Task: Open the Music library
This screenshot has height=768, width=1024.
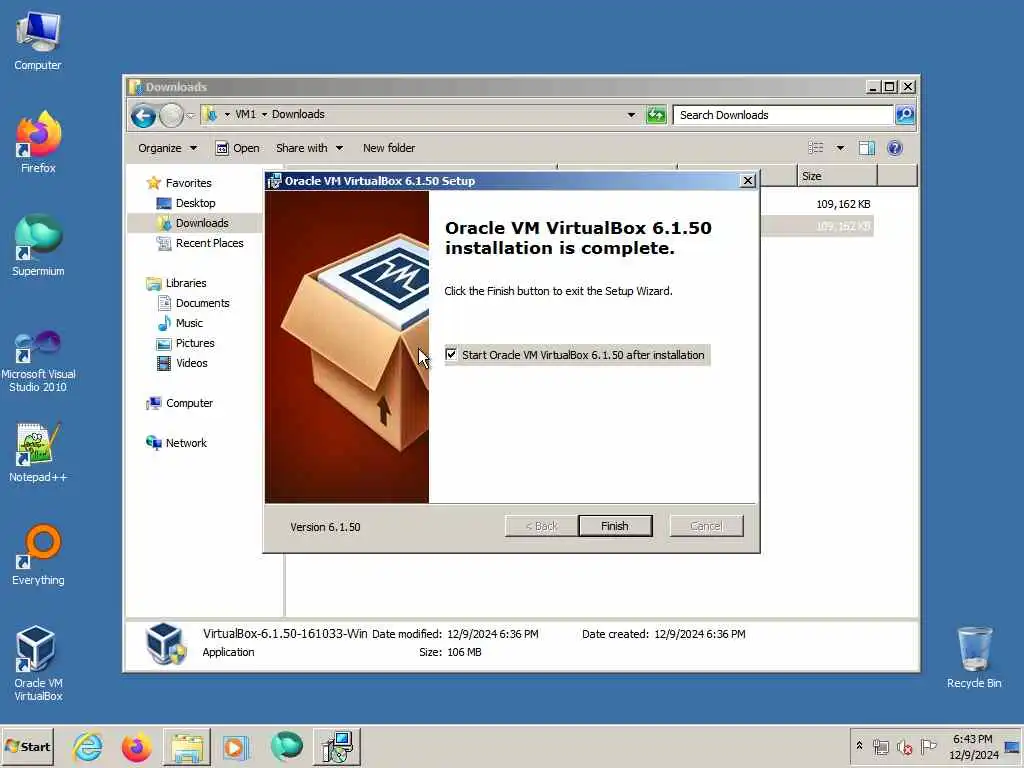Action: click(x=189, y=323)
